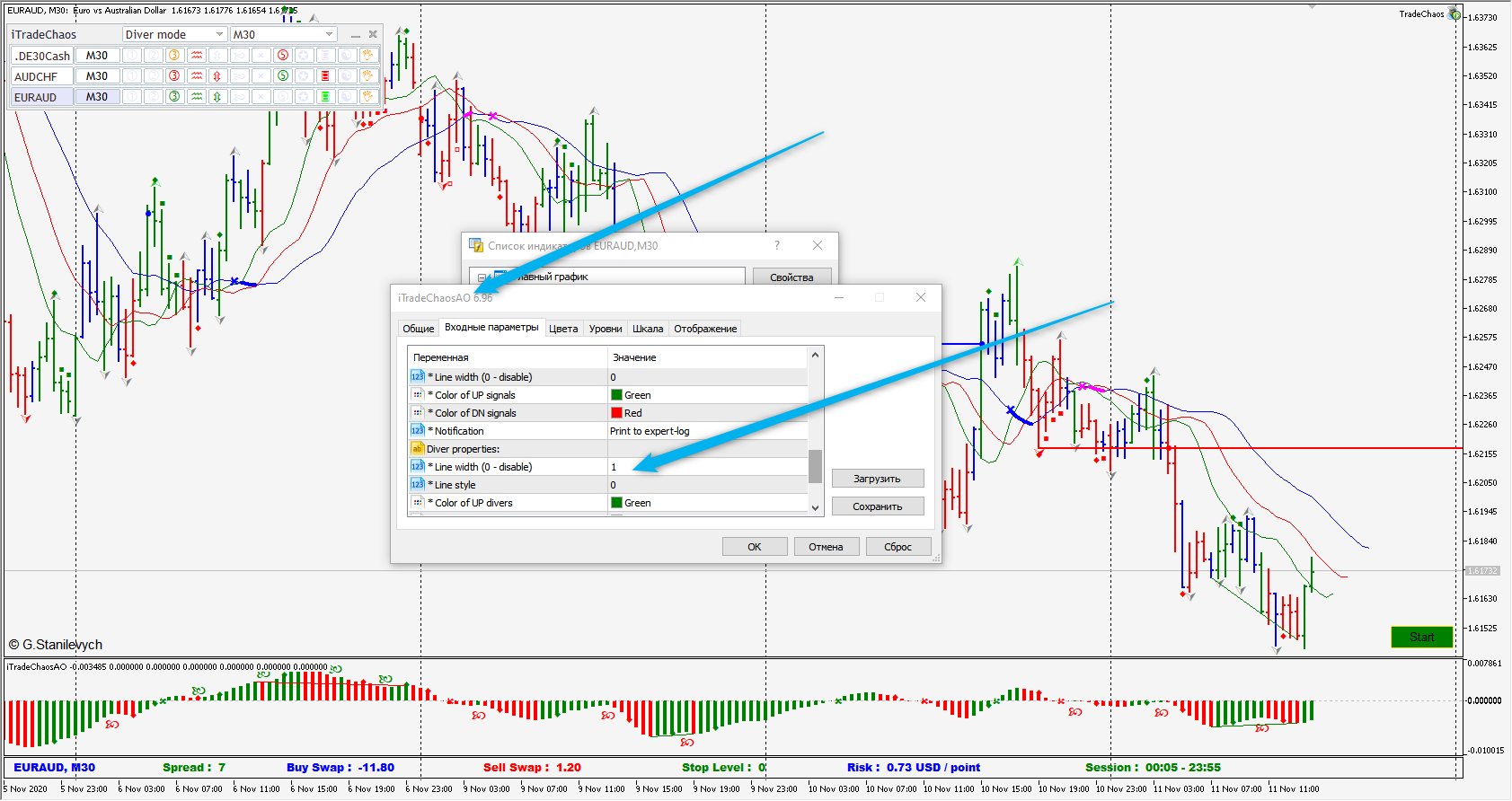Click the orange circled-3 icon in the .DE30Cash row
Viewport: 1512px width, 801px height.
pos(174,55)
